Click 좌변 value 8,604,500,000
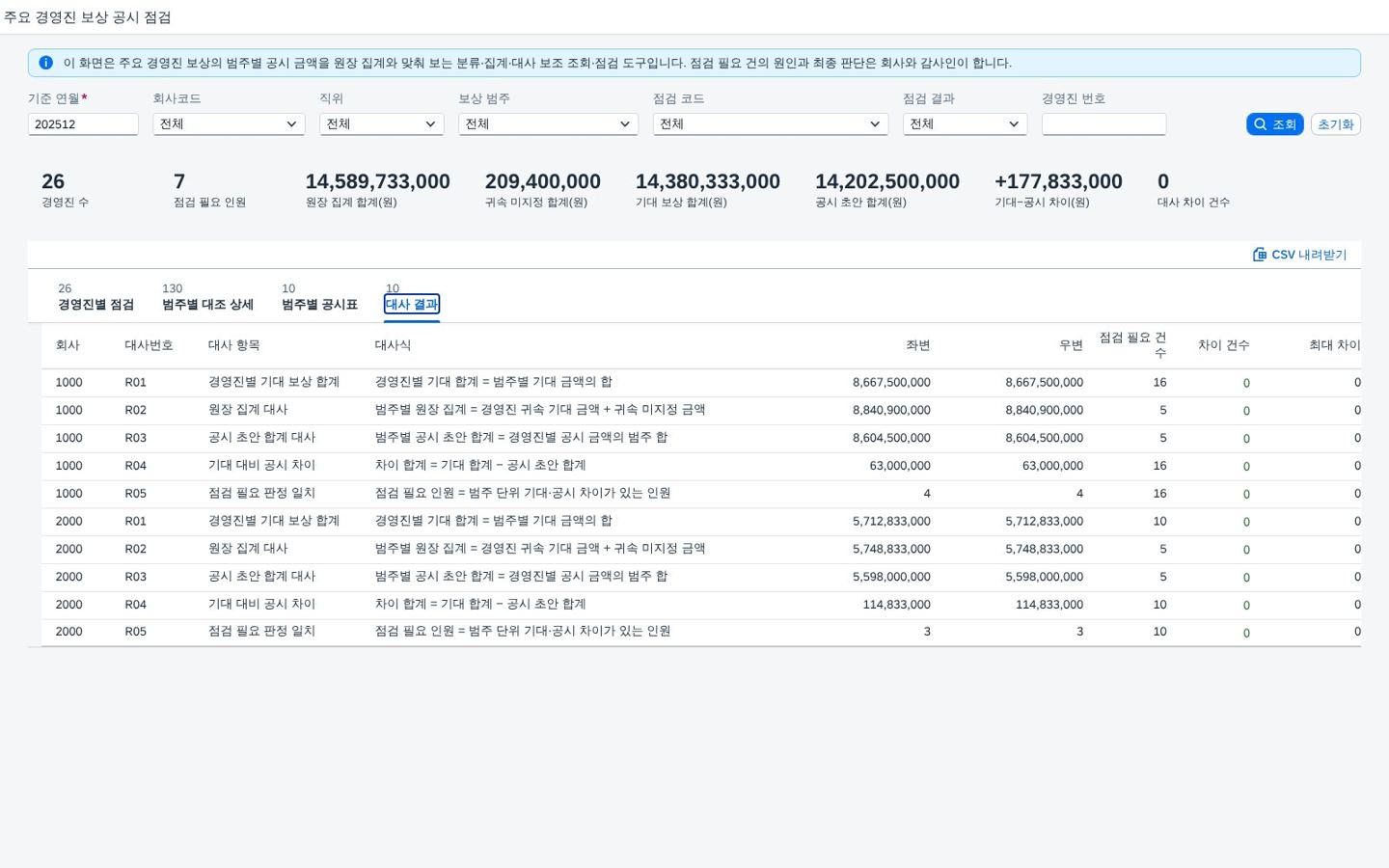This screenshot has height=868, width=1389. 891,438
